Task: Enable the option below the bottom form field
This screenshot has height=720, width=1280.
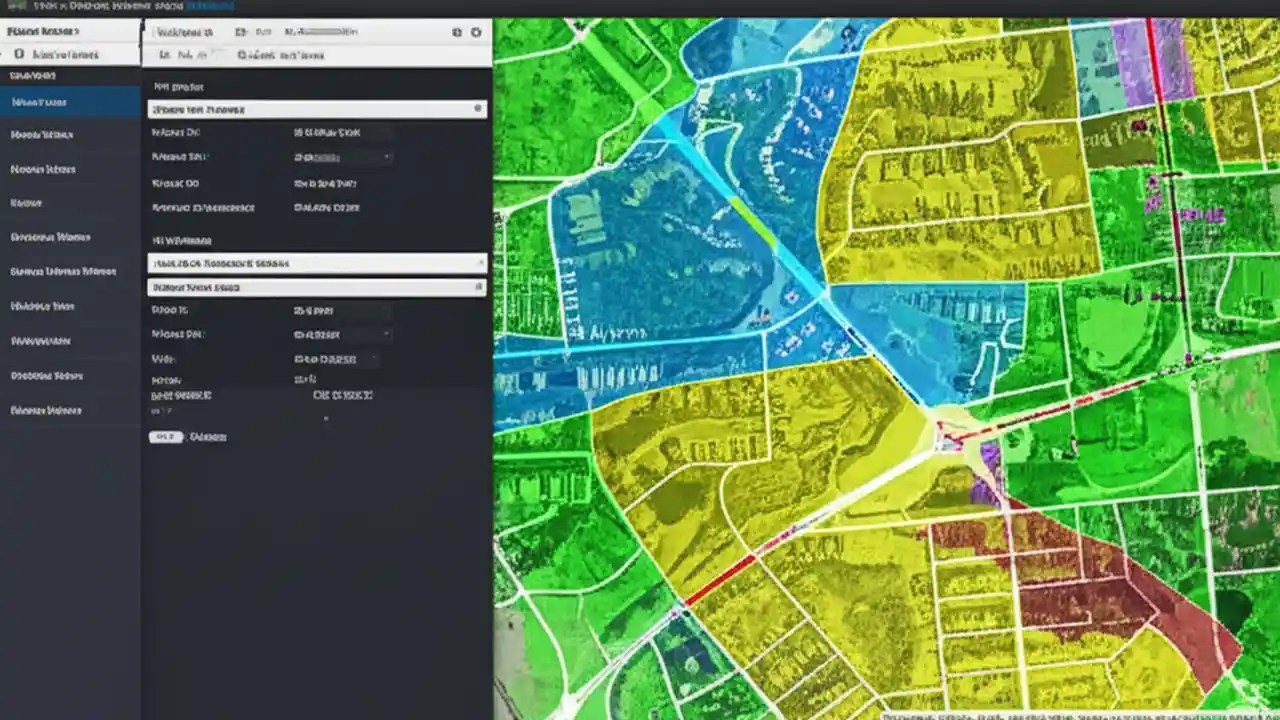Action: [x=325, y=417]
